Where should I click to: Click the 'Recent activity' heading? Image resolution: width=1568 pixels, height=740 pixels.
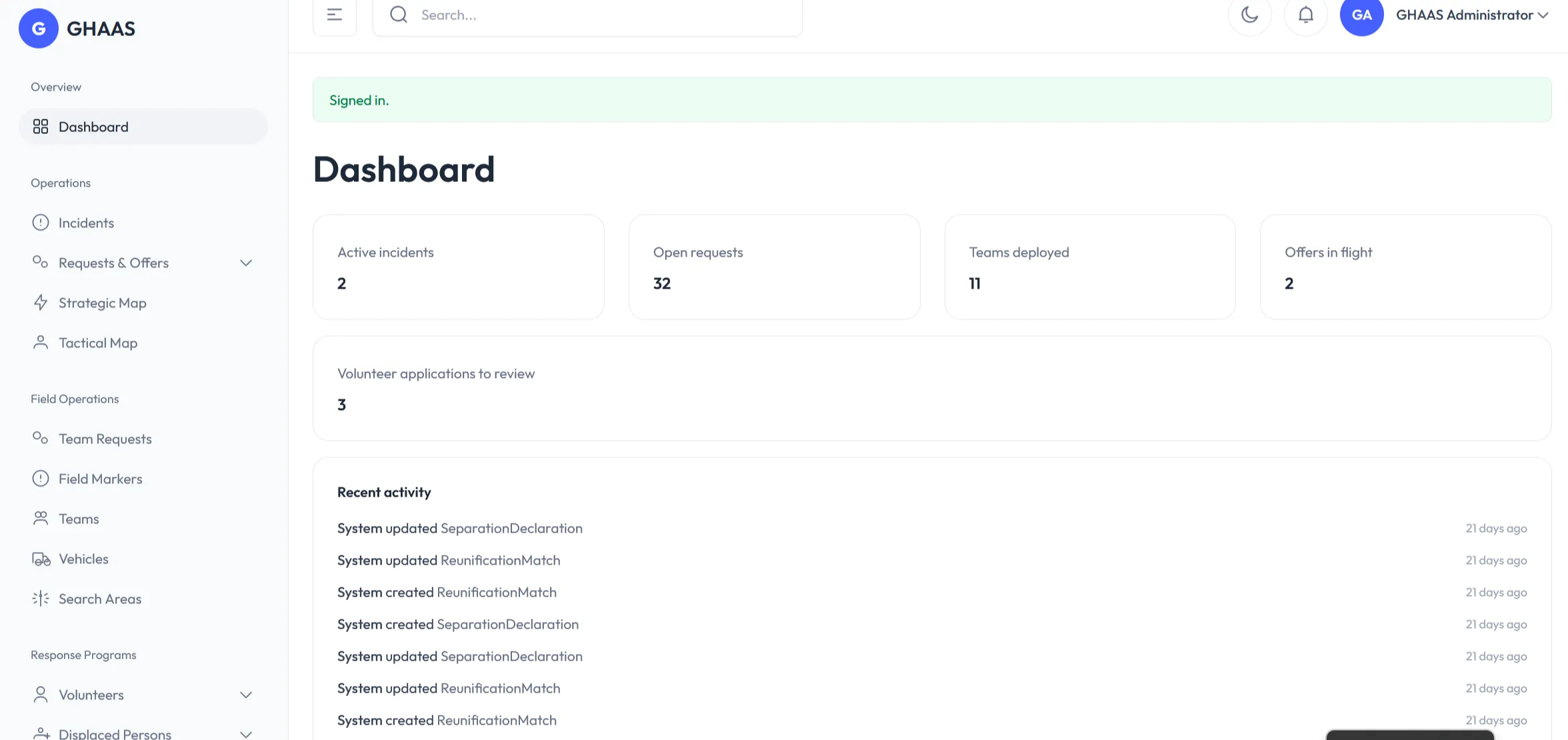384,492
